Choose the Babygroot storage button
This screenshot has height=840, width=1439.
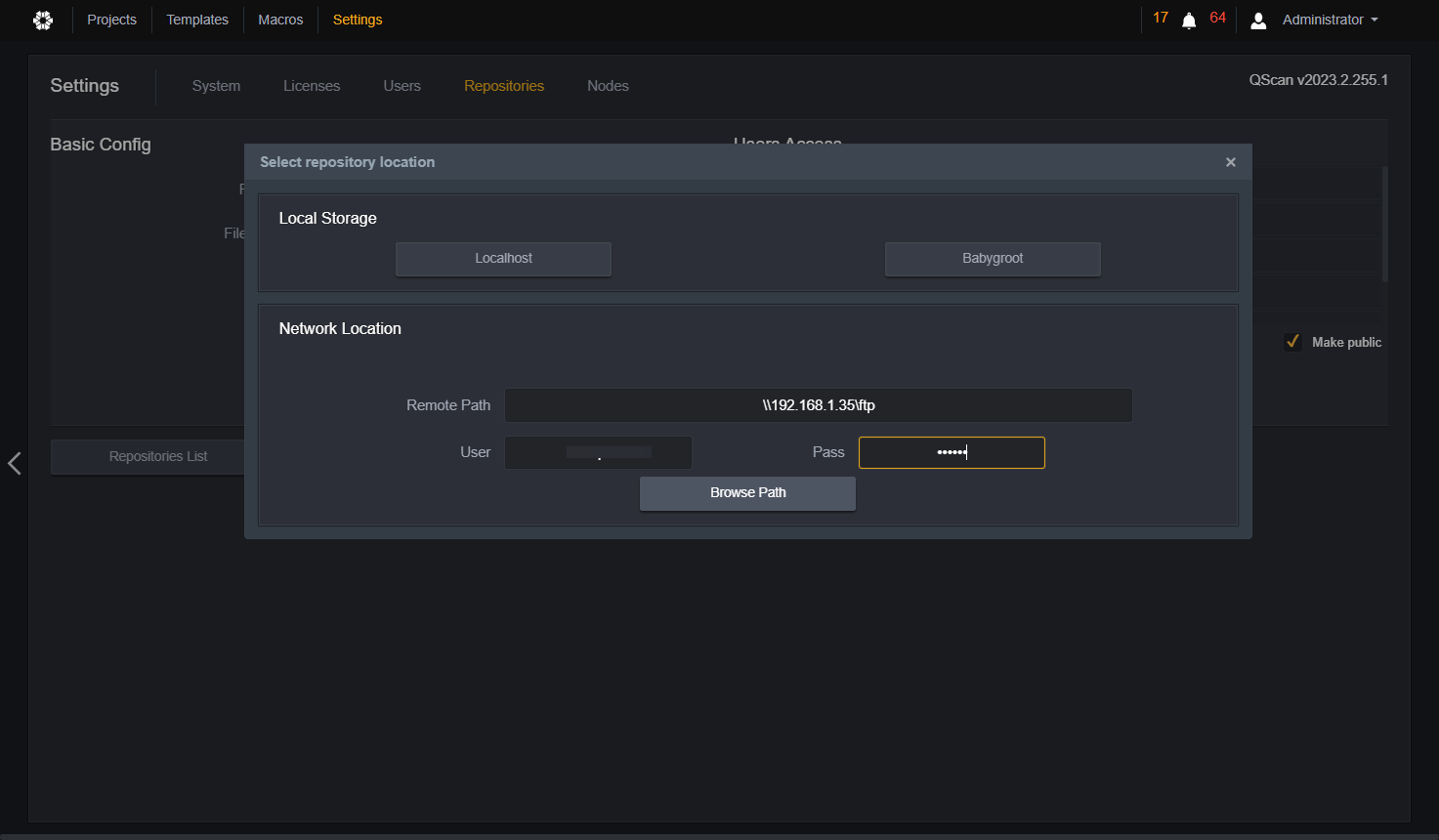(993, 259)
